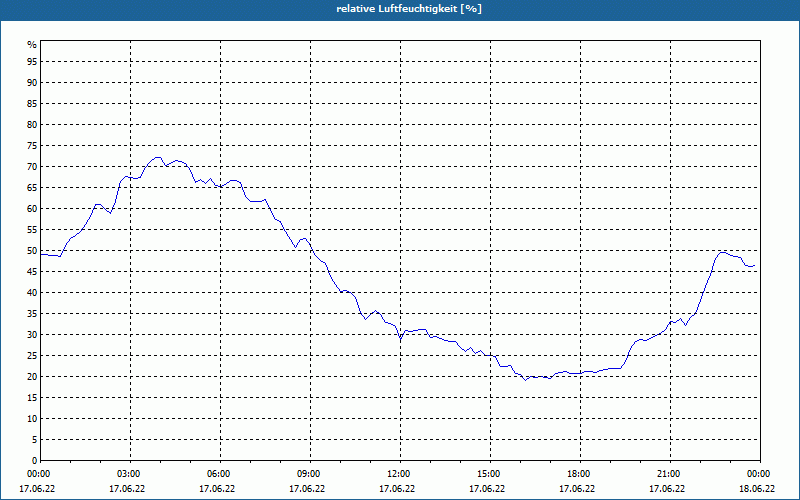
Task: Select the 25 y-axis label
Action: 32,356
